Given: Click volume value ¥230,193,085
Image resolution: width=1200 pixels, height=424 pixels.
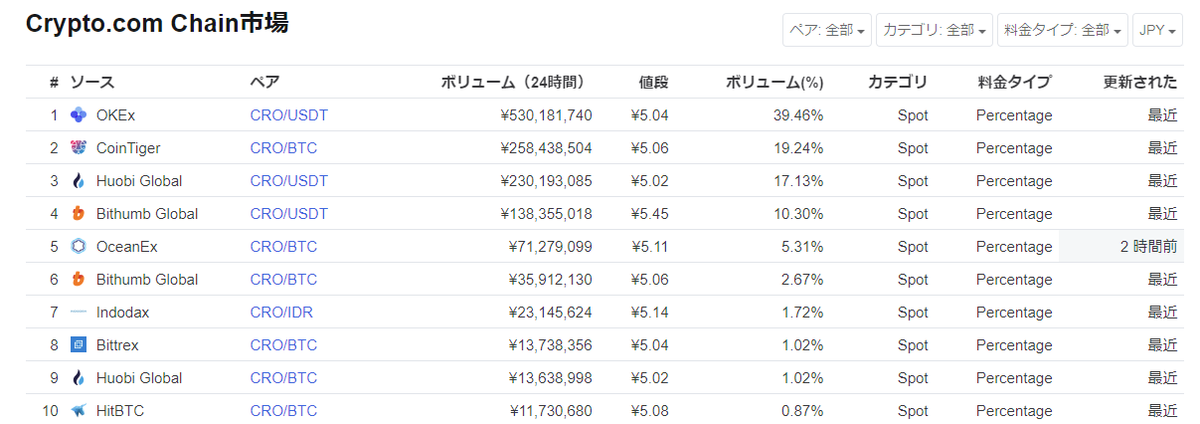Looking at the screenshot, I should click(x=546, y=181).
